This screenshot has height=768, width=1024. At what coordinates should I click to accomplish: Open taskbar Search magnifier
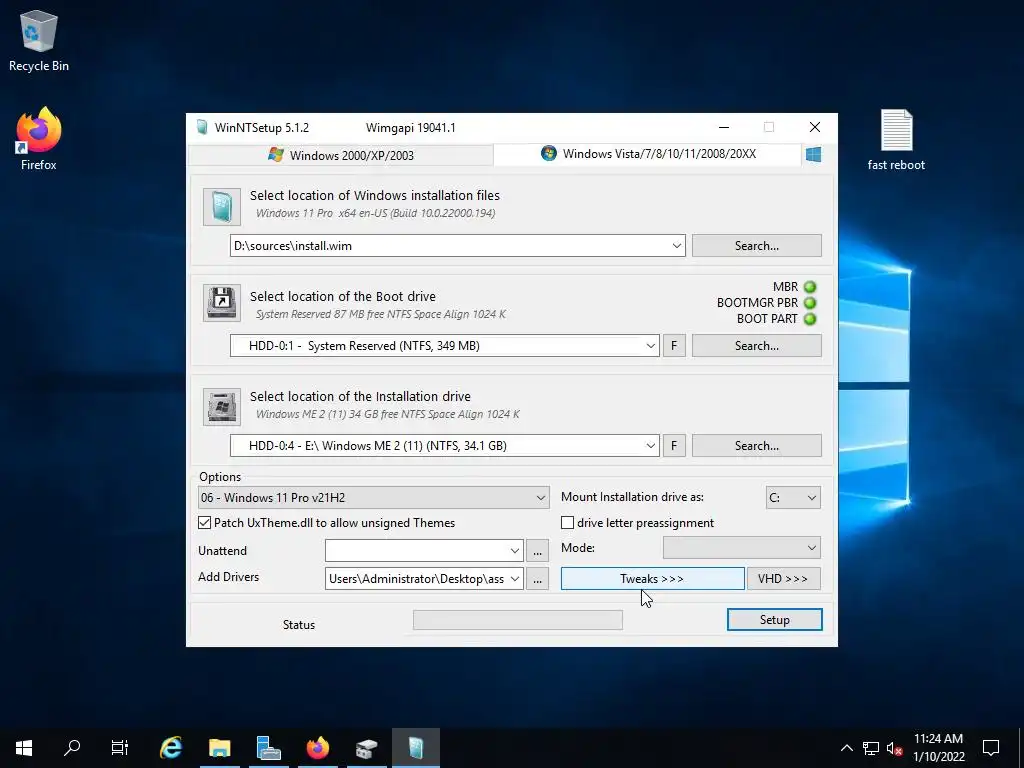point(72,748)
